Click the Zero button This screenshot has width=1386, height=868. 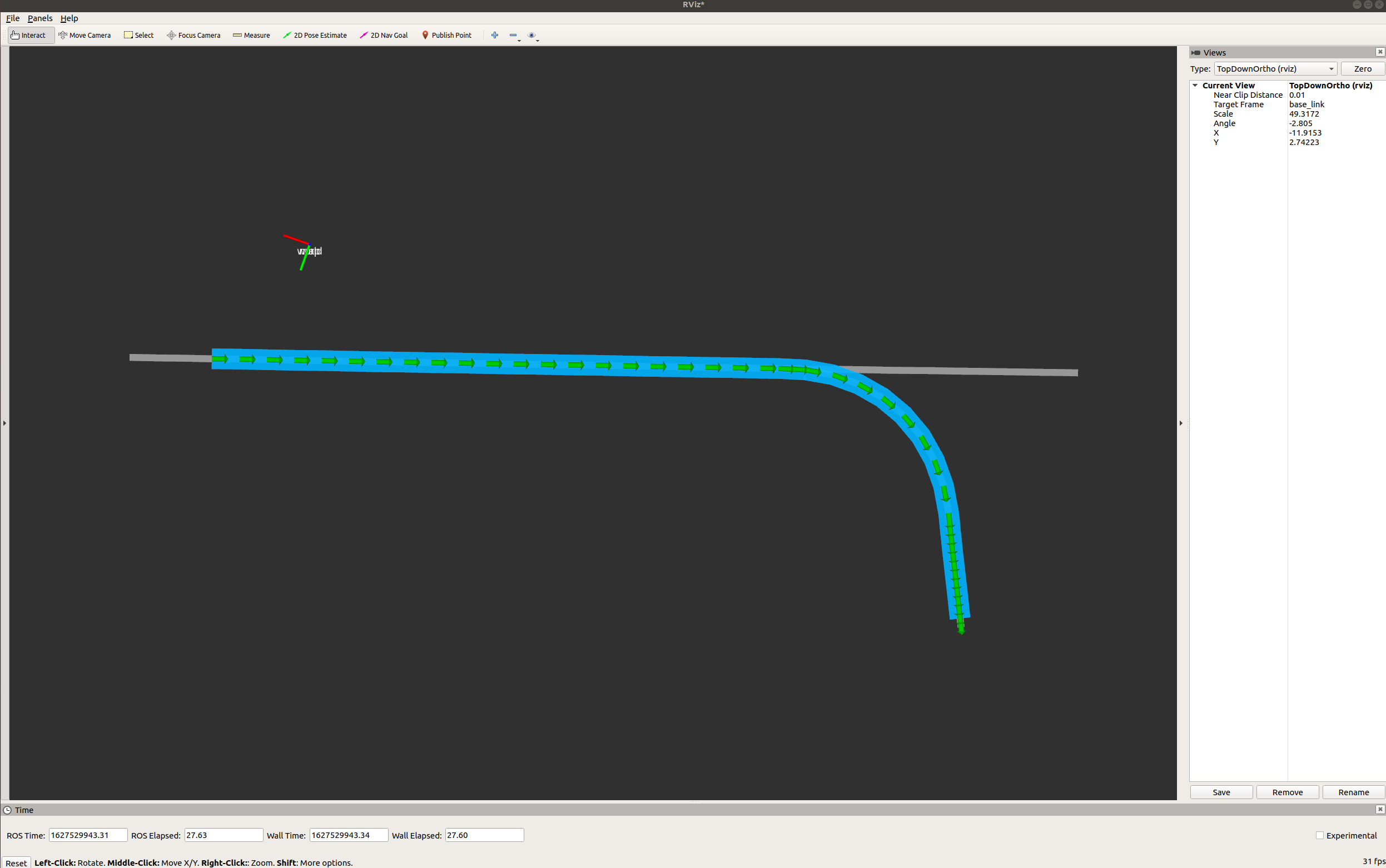[1363, 69]
